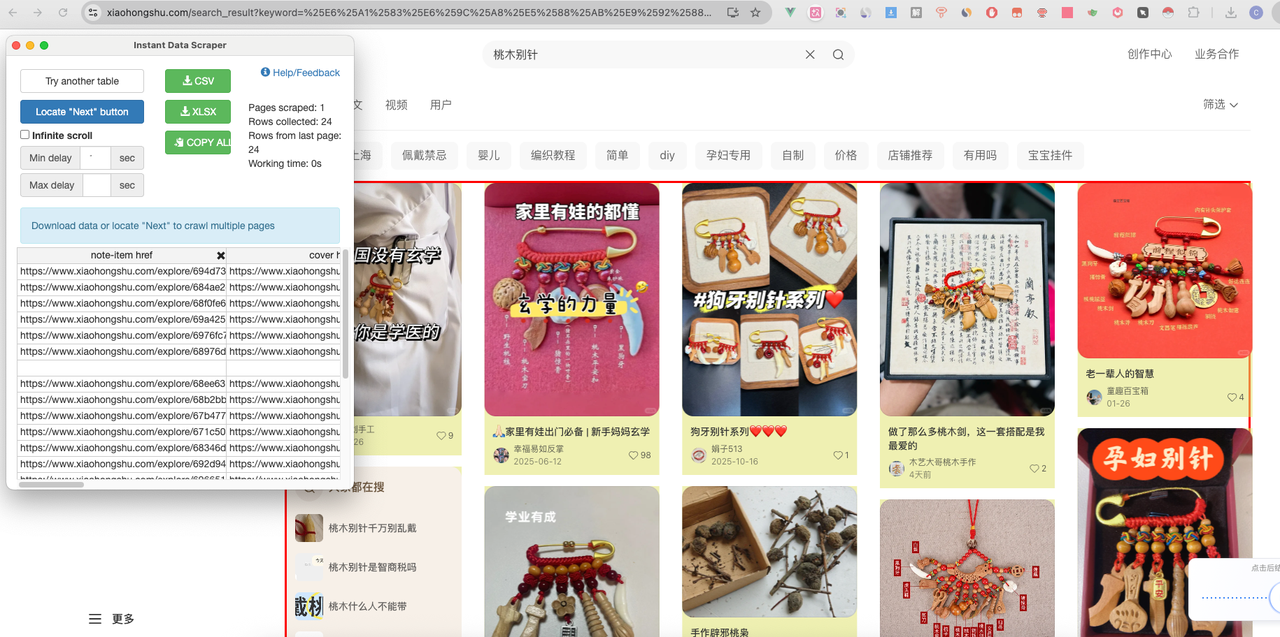Click heart icon on 做了那么多桃木剑 post
This screenshot has width=1280, height=637.
[x=1034, y=468]
